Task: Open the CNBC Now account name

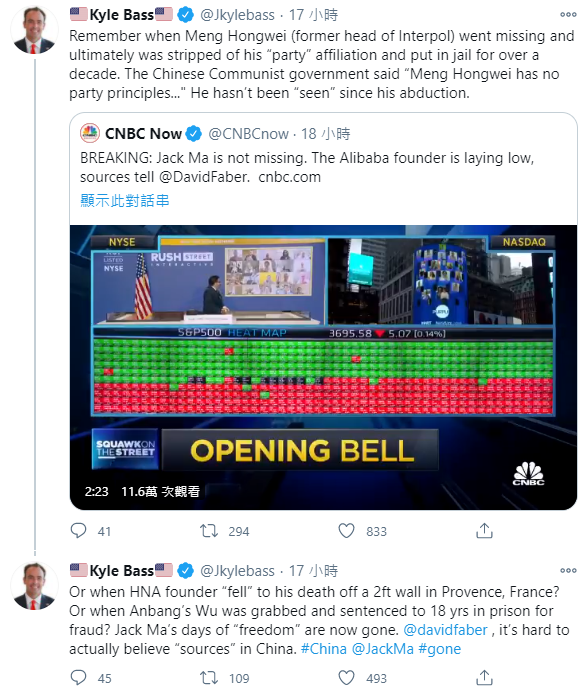Action: pyautogui.click(x=144, y=133)
